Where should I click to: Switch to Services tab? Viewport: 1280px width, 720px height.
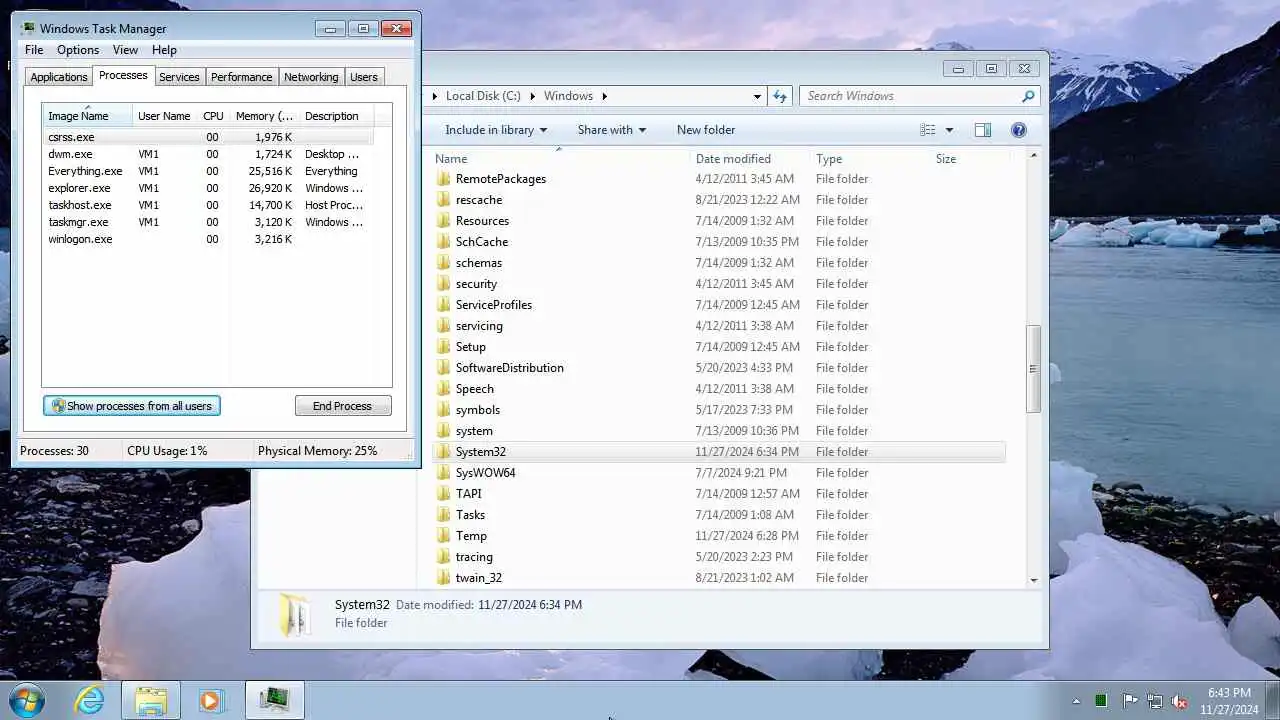pos(179,77)
